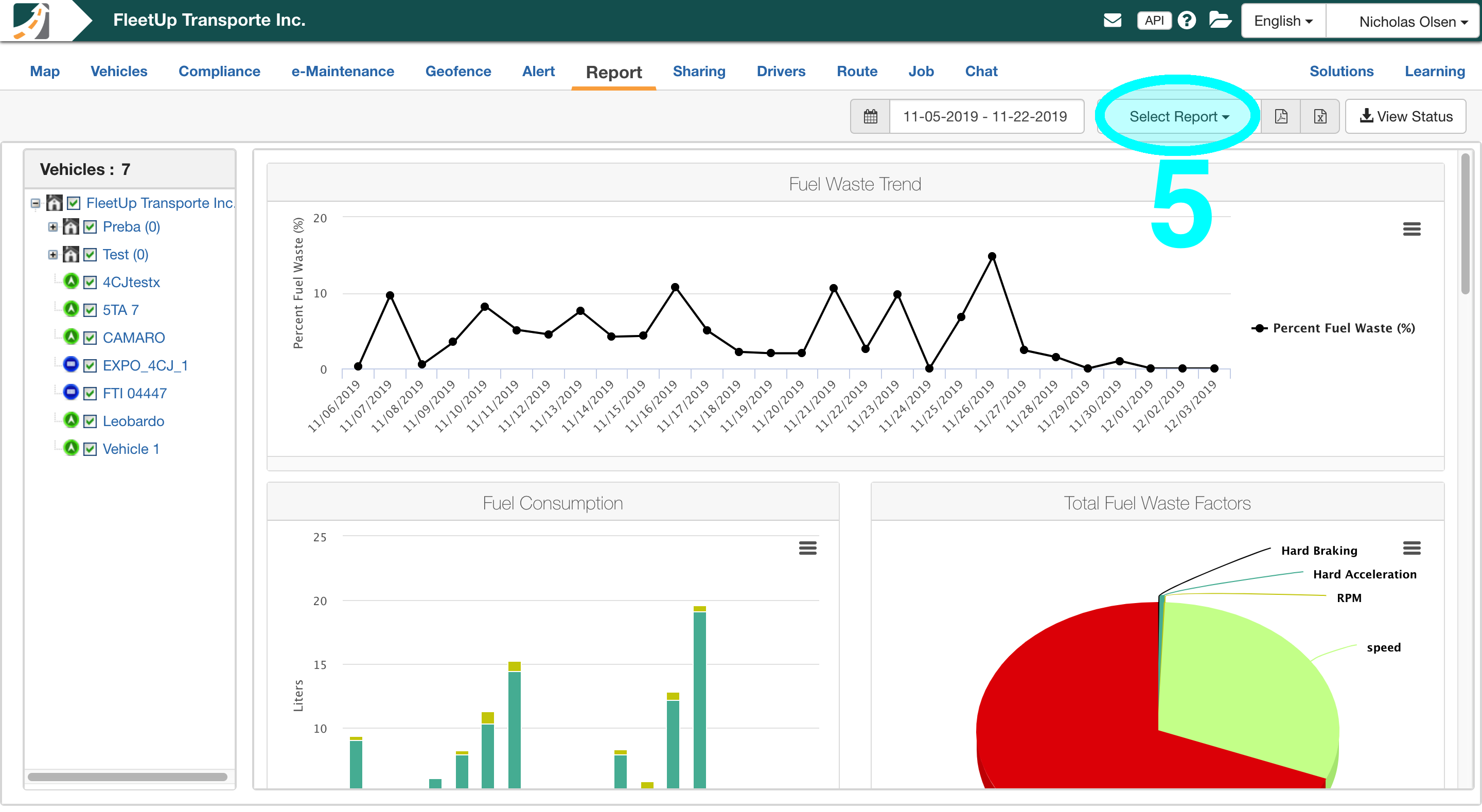Click 4CJtestx vehicle status icon
1482x812 pixels.
[71, 281]
